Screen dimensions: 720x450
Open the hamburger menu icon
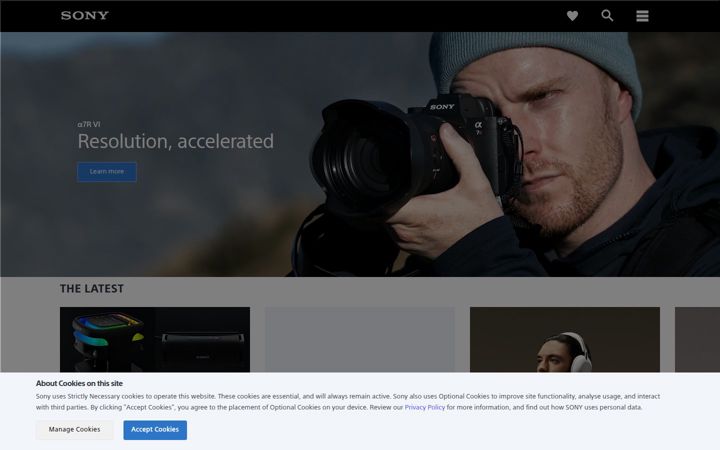click(642, 16)
